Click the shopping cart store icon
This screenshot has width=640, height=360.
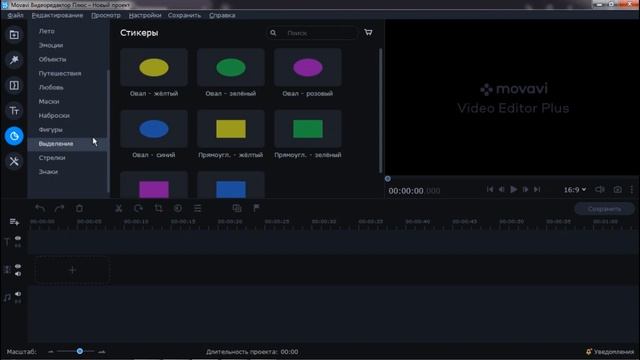click(x=368, y=32)
